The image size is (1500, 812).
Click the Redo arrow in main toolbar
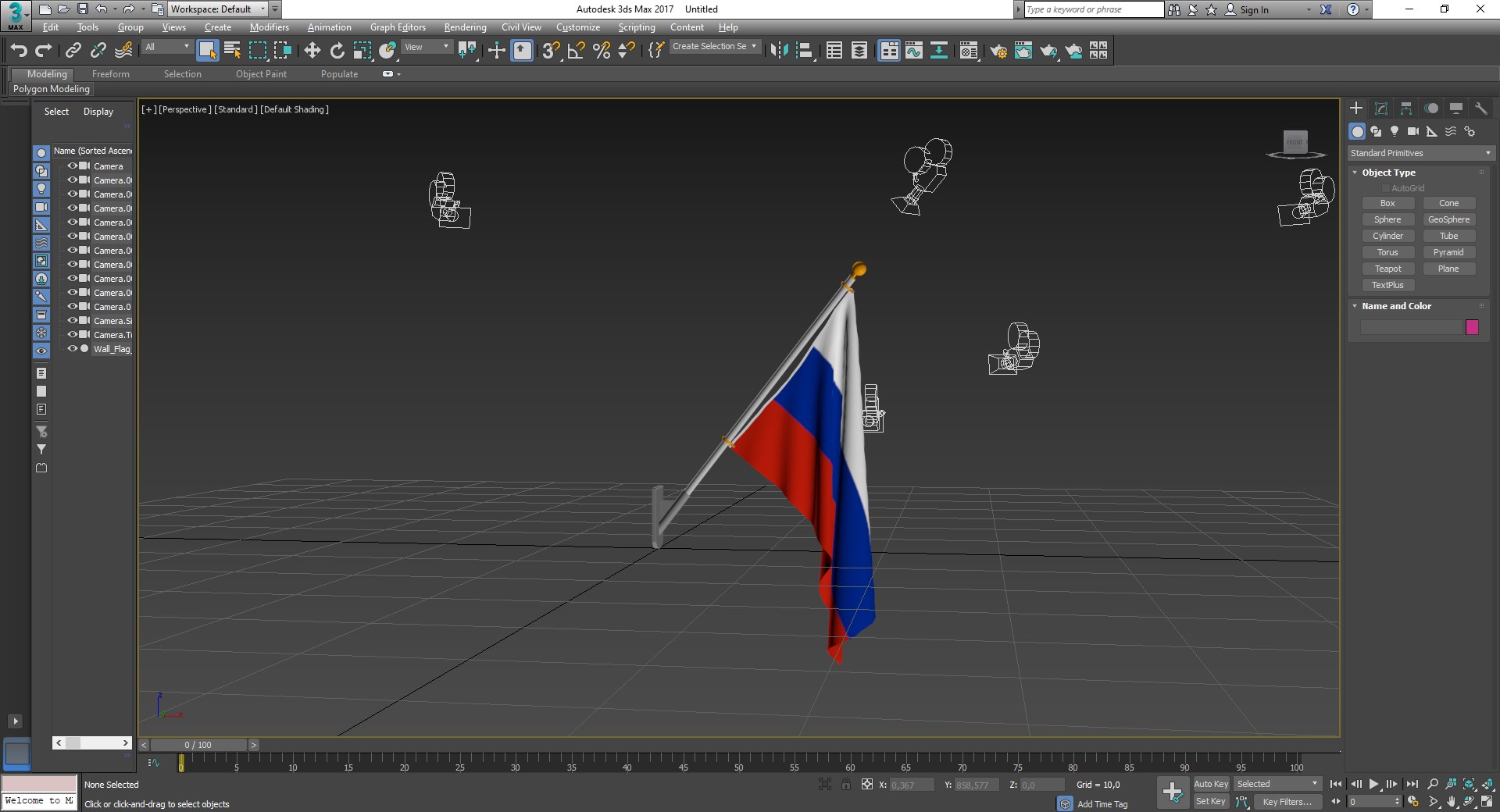point(44,51)
